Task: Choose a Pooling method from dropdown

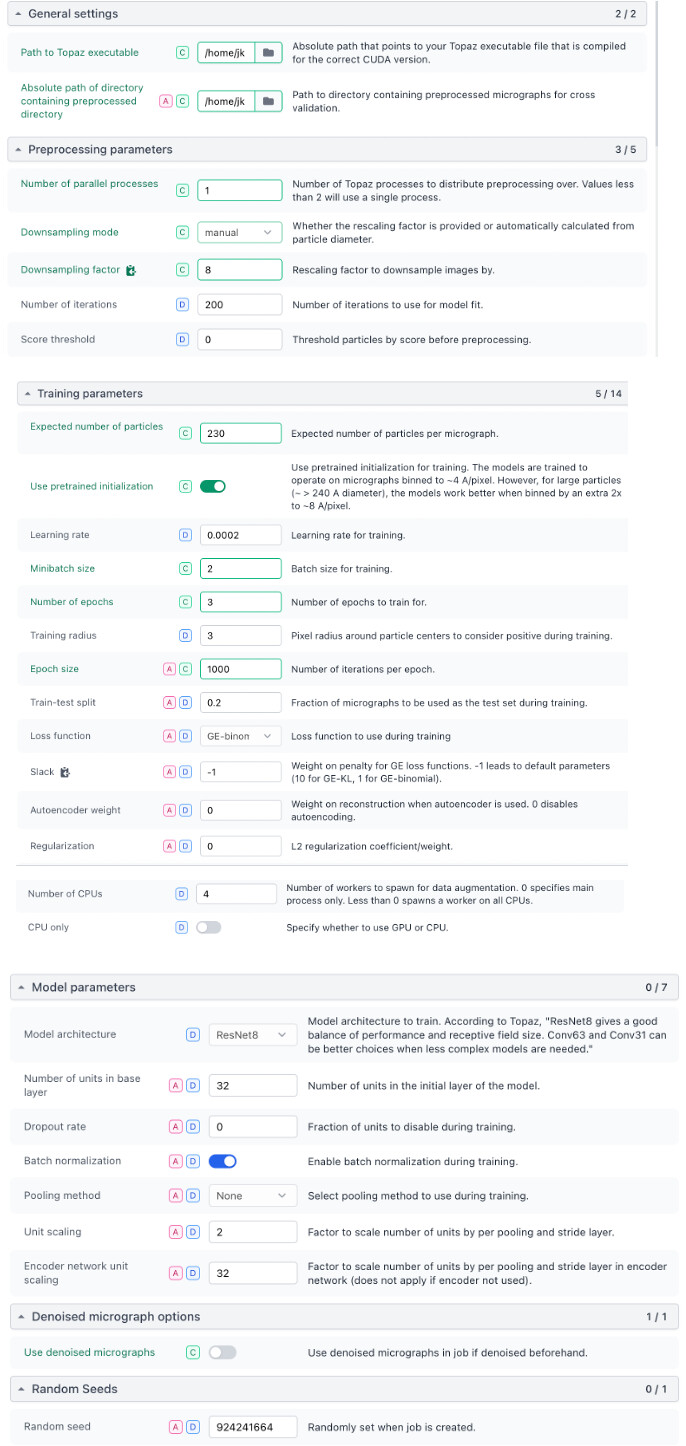Action: (252, 1195)
